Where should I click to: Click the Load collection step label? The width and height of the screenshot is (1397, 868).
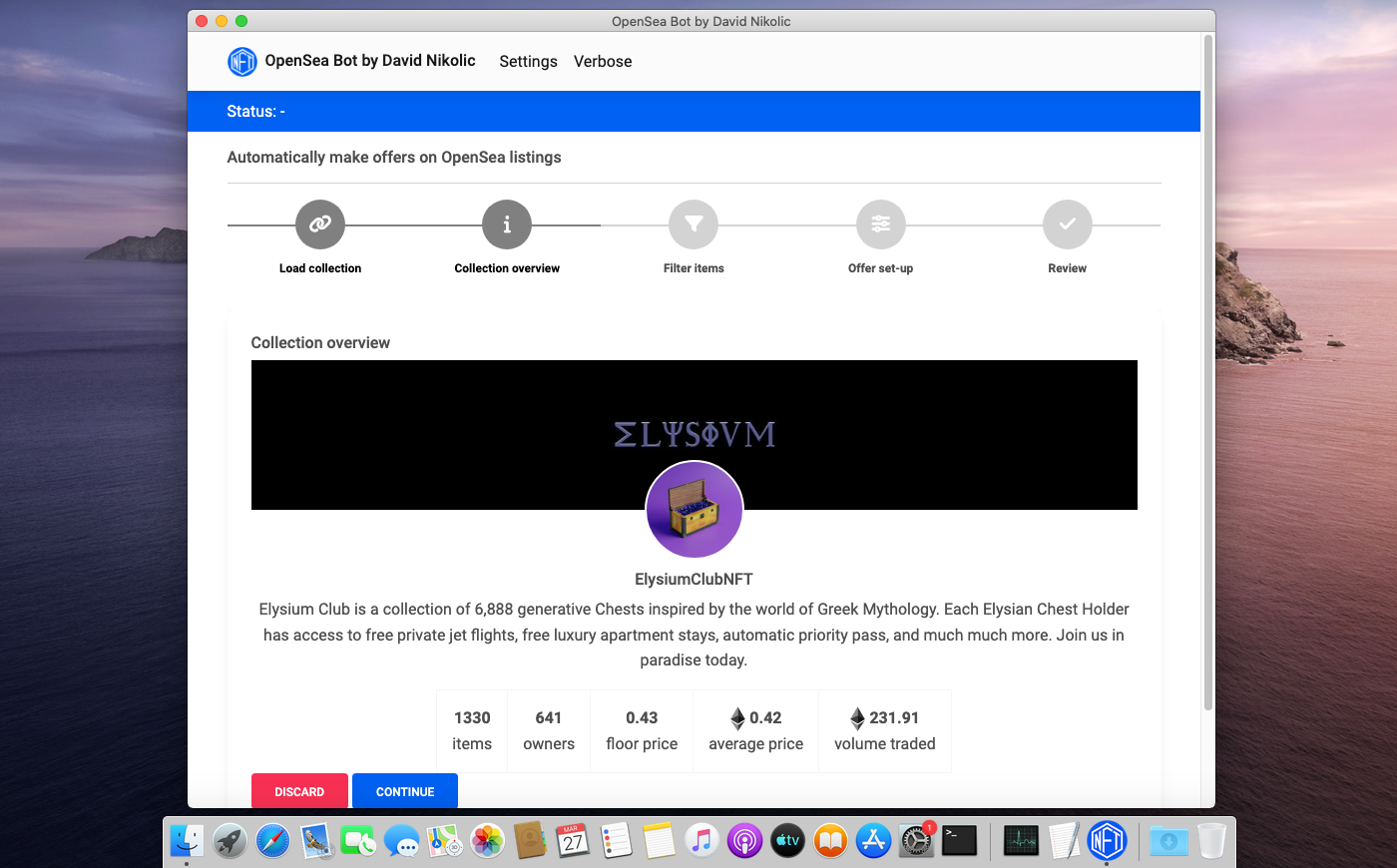click(320, 268)
